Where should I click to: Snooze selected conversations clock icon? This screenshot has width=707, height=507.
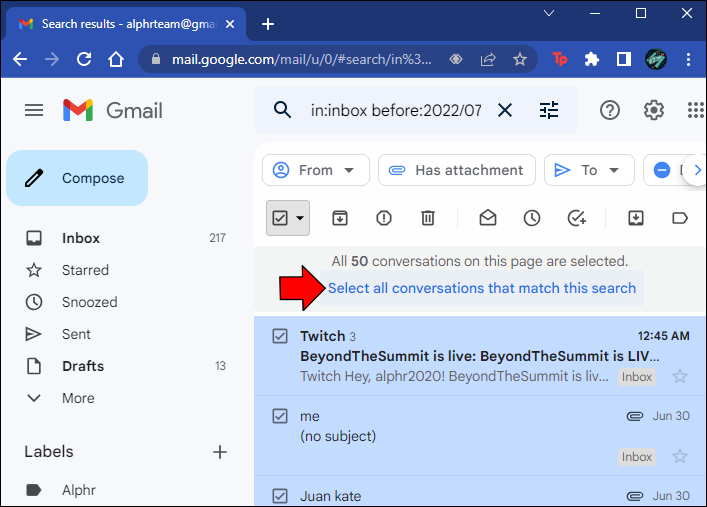[x=532, y=218]
